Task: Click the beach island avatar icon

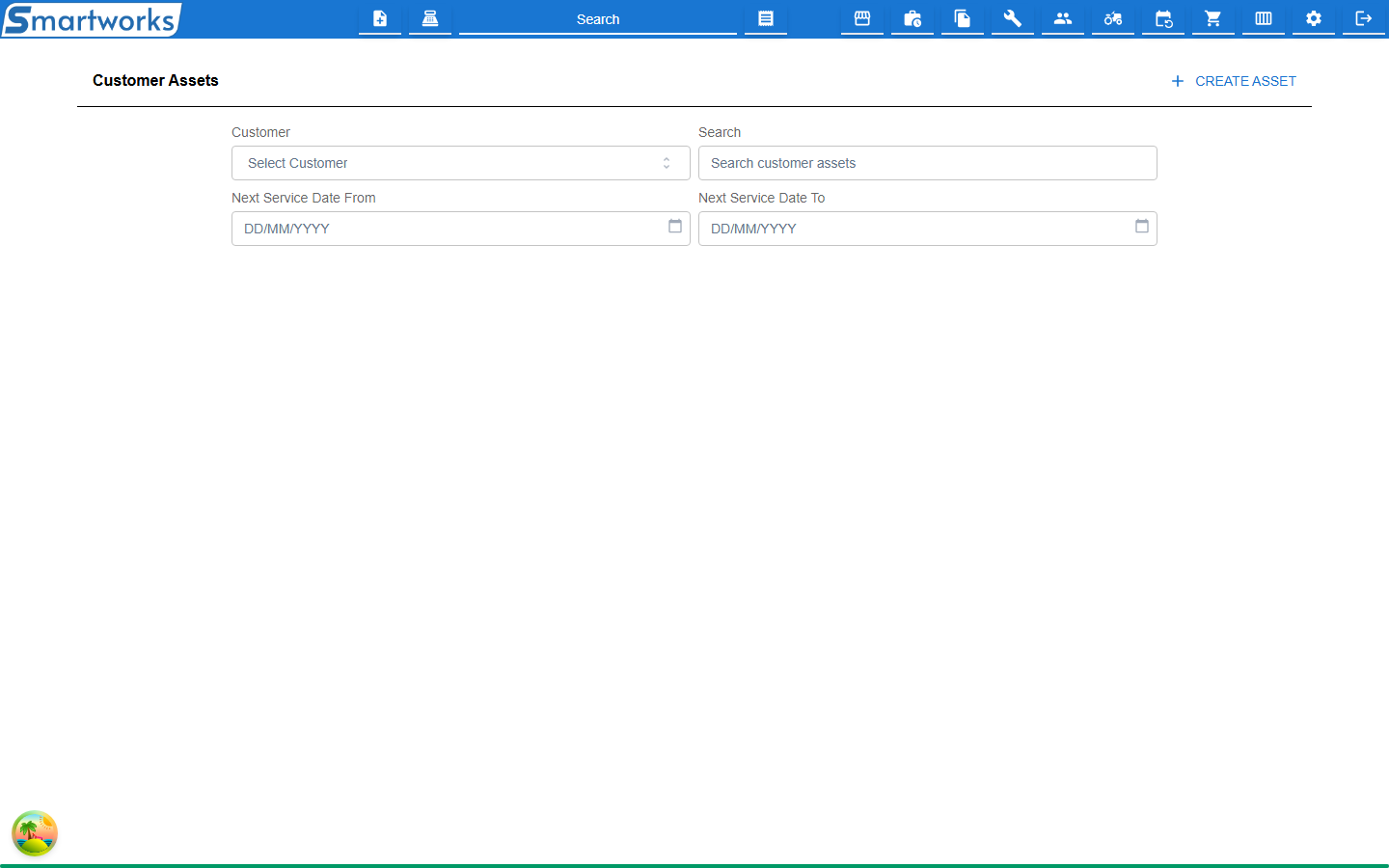Action: 35,833
